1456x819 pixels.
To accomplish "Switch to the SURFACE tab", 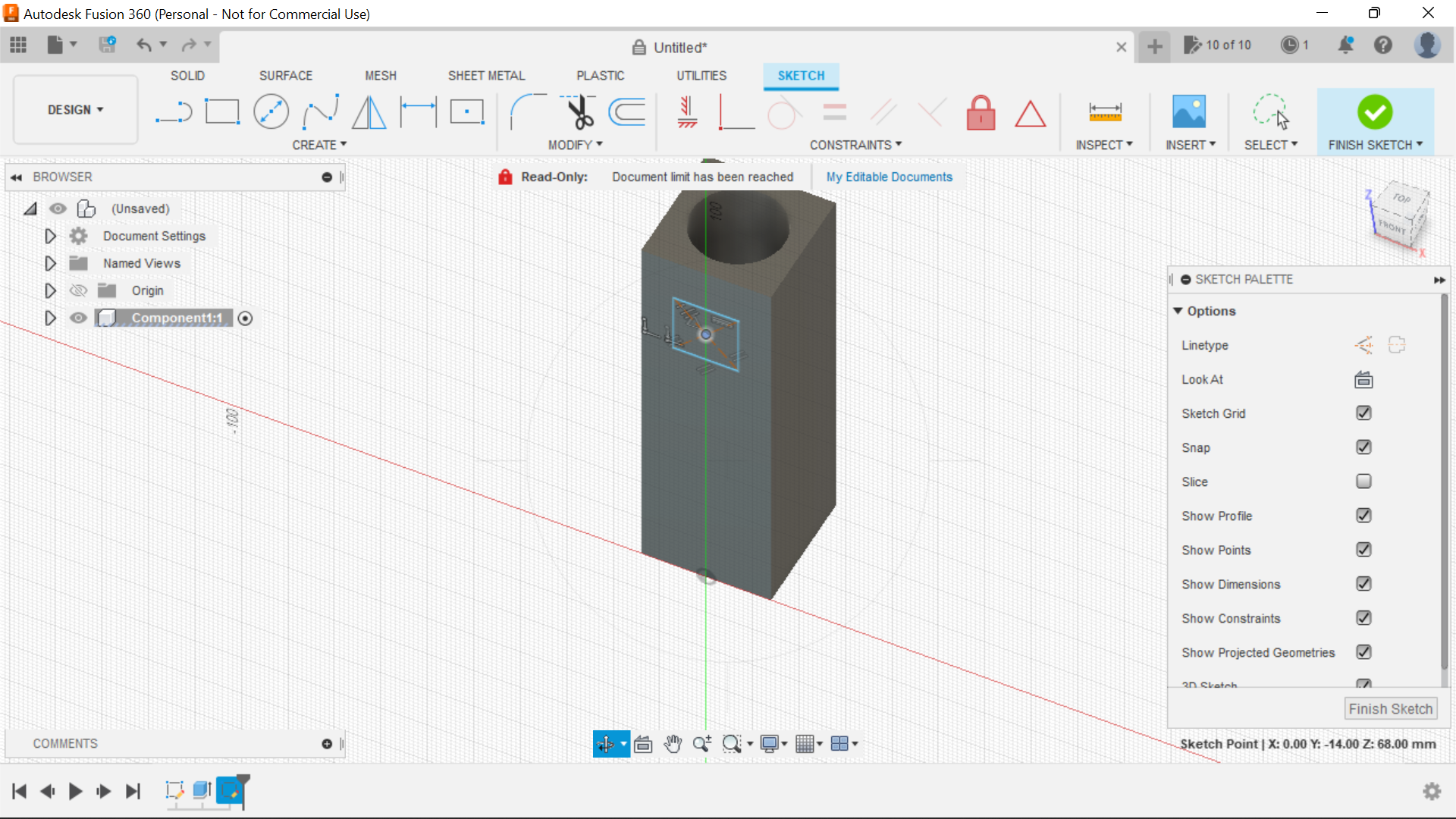I will click(x=285, y=76).
